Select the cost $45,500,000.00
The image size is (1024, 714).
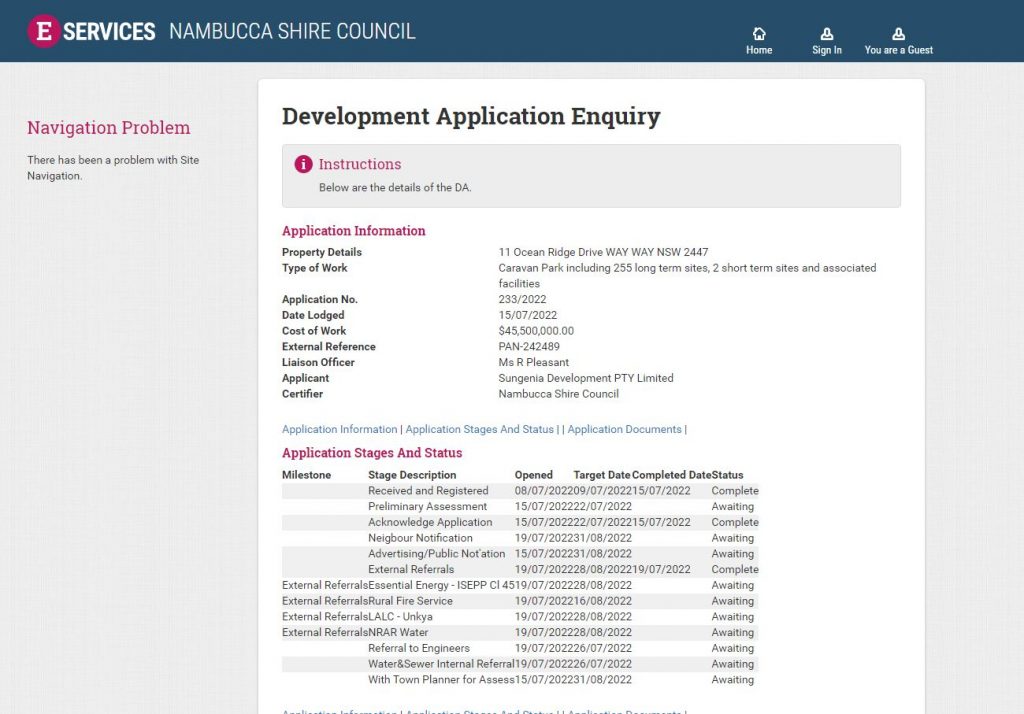(536, 331)
